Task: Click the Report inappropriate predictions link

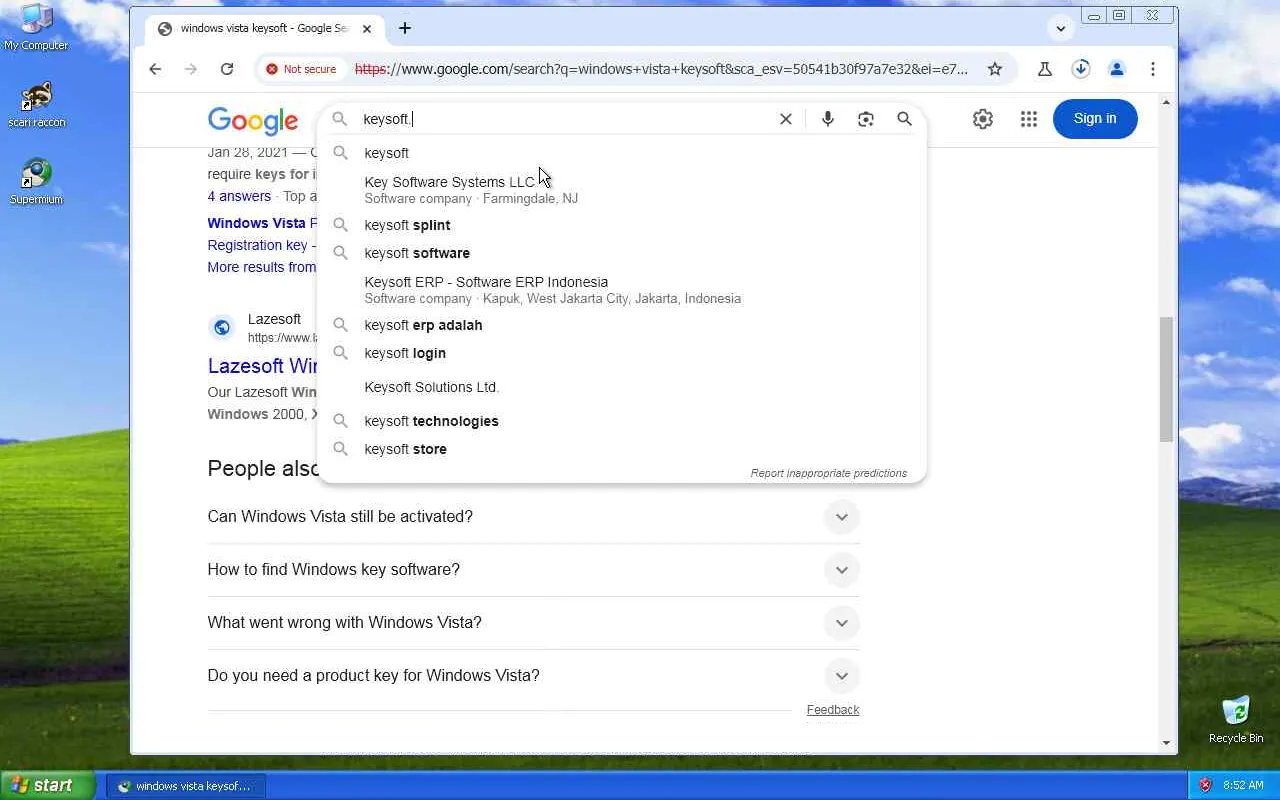Action: tap(829, 473)
